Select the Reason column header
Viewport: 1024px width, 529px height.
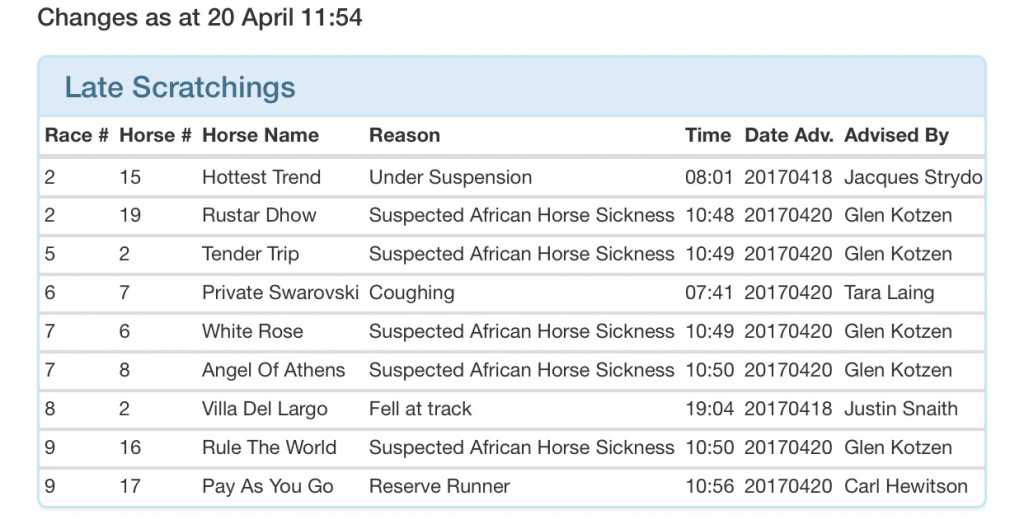pyautogui.click(x=404, y=135)
